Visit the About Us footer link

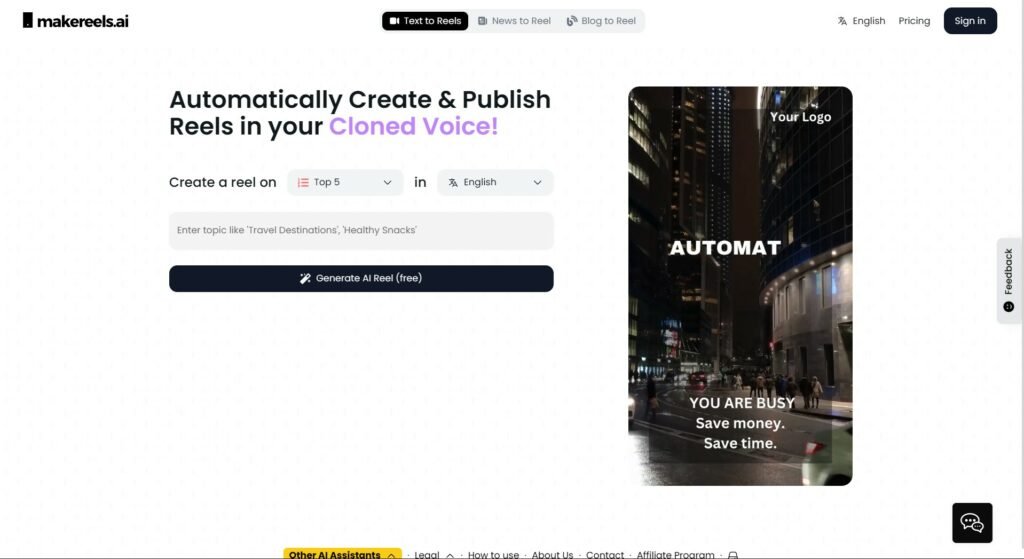552,554
